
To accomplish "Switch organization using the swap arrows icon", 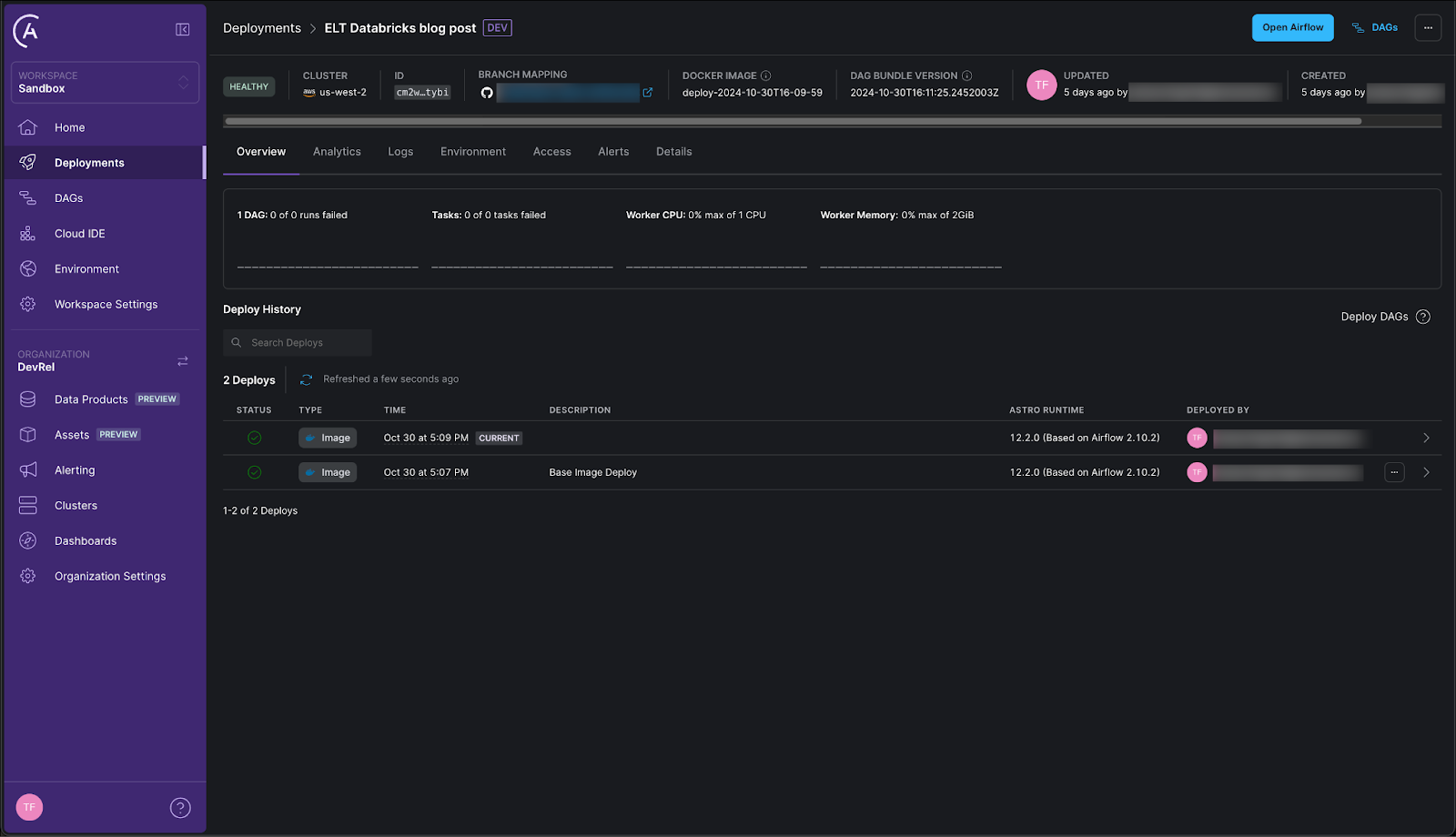I will pos(183,361).
